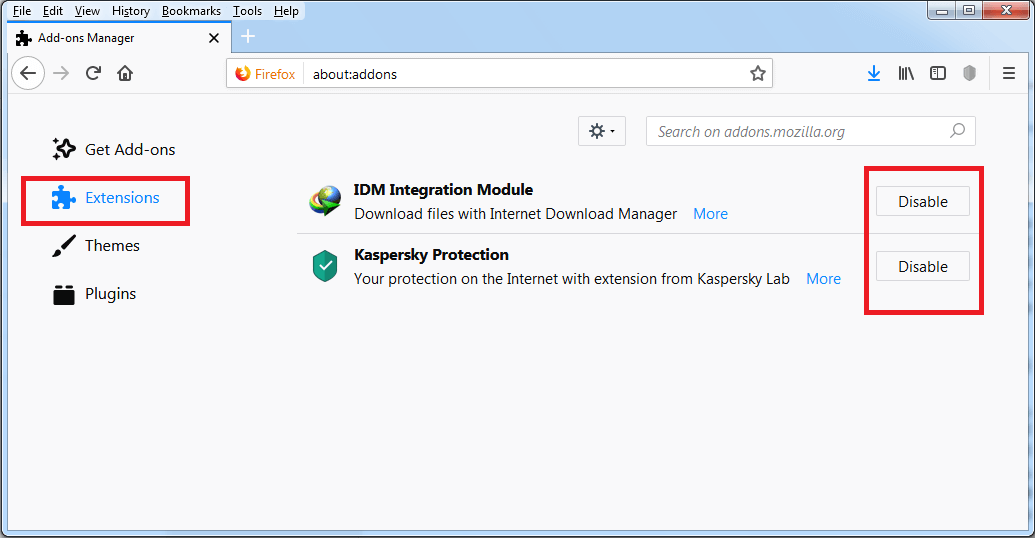
Task: Go back with the back arrow button
Action: click(x=28, y=73)
